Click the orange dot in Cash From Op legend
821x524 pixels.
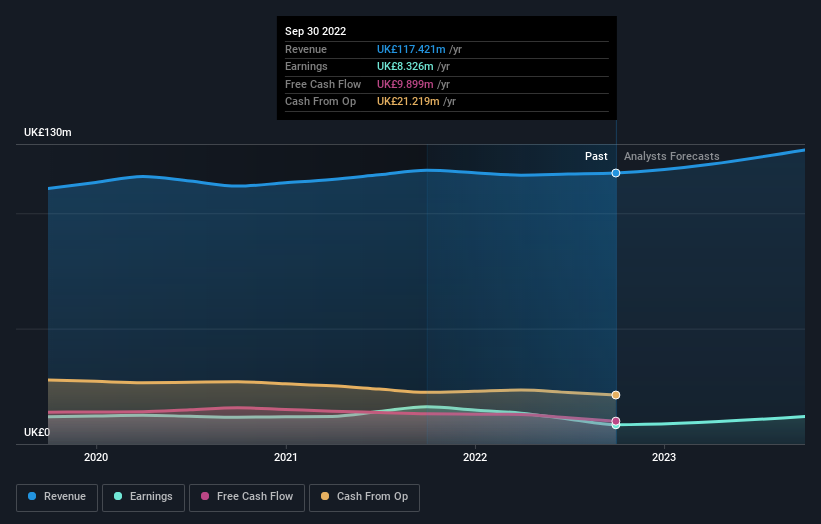pos(325,496)
